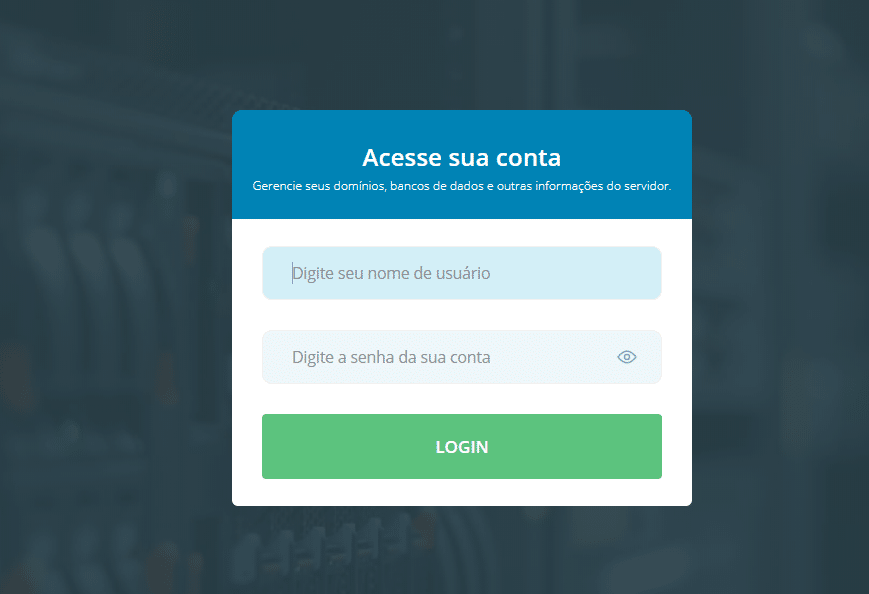The width and height of the screenshot is (869, 594).
Task: Click the green LOGIN button
Action: coord(462,446)
